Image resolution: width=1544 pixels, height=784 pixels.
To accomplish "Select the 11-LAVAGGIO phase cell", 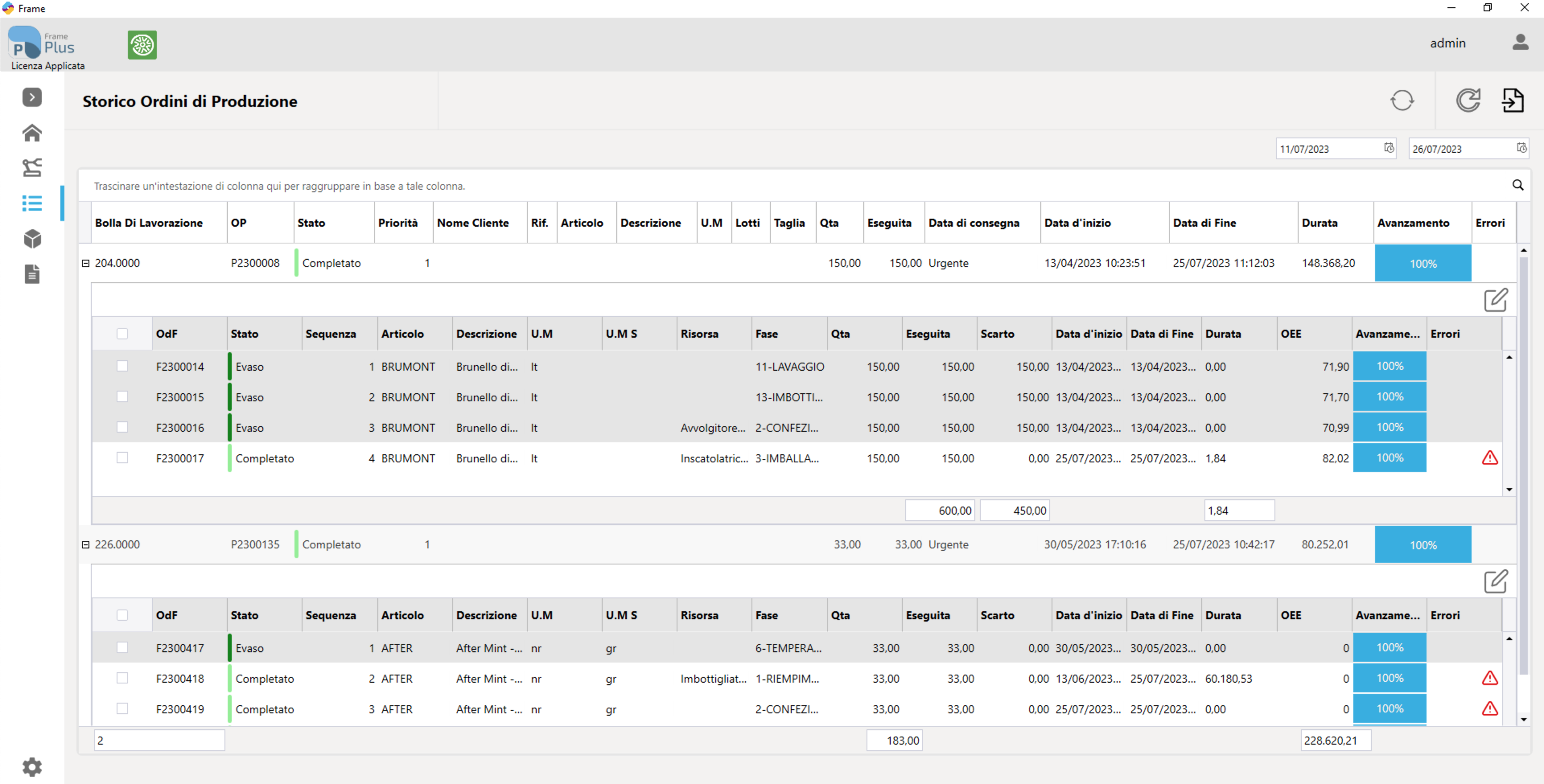I will [x=789, y=367].
